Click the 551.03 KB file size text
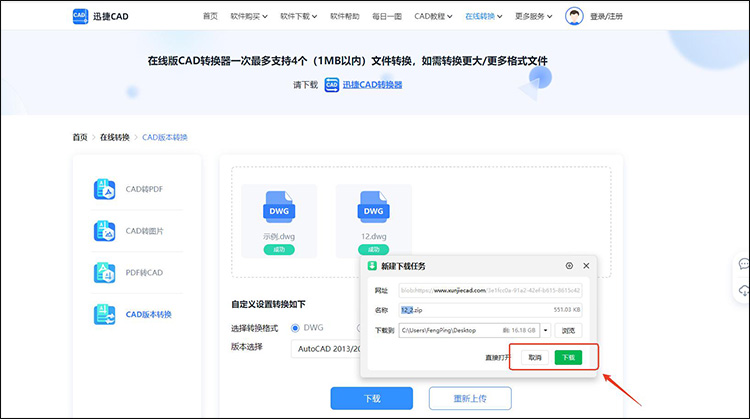 [x=567, y=310]
